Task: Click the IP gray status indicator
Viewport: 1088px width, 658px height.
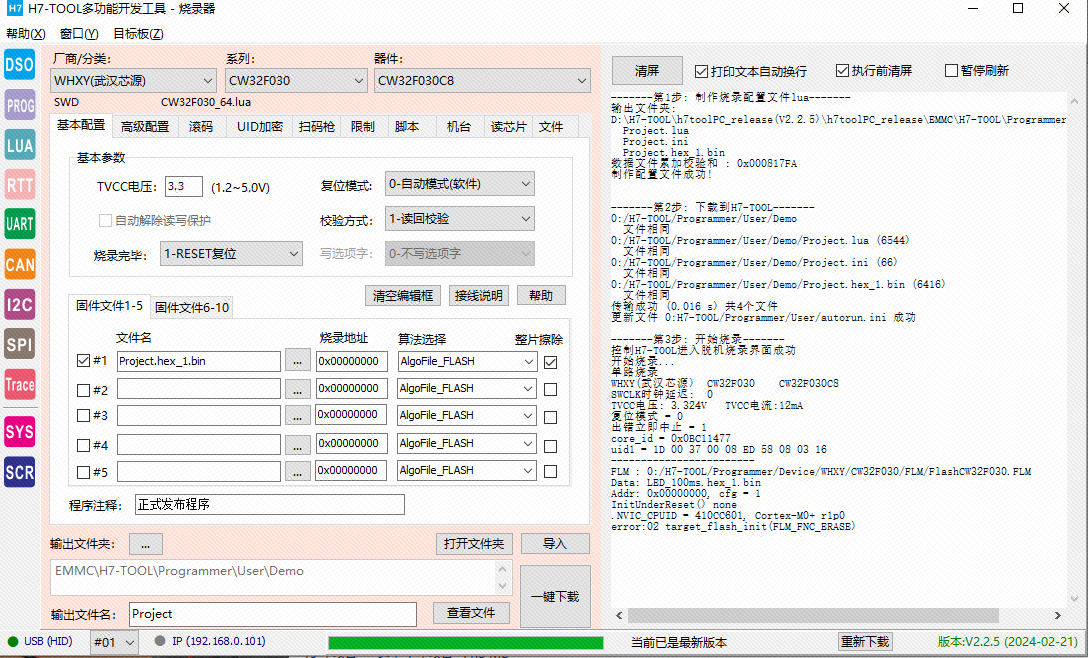Action: (160, 641)
